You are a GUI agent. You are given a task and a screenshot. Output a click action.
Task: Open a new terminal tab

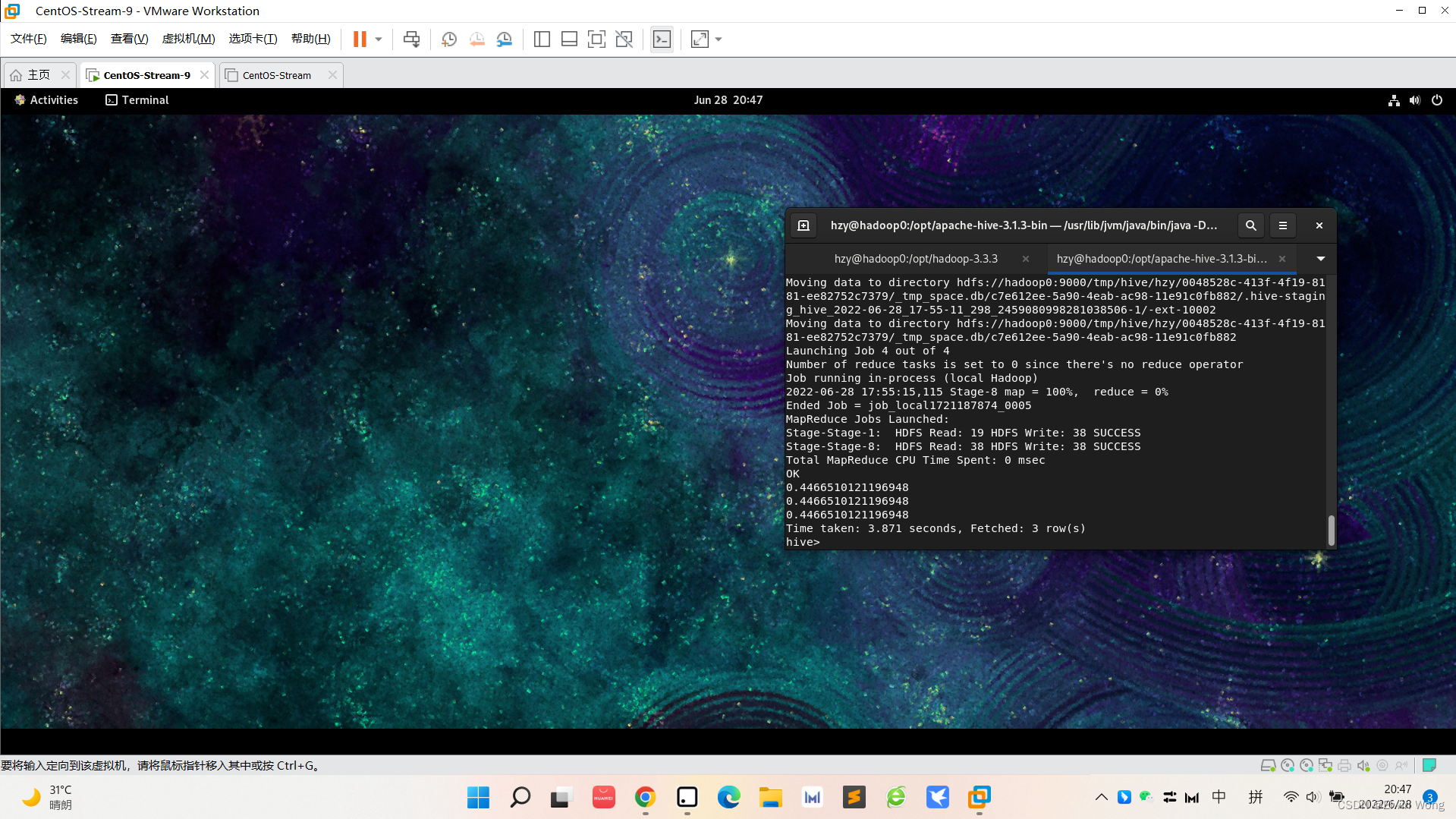click(803, 225)
